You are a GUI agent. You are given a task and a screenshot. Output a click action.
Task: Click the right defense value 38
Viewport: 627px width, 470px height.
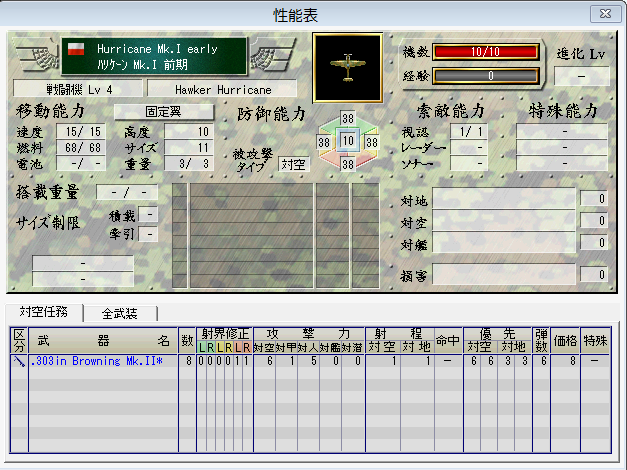(x=371, y=142)
